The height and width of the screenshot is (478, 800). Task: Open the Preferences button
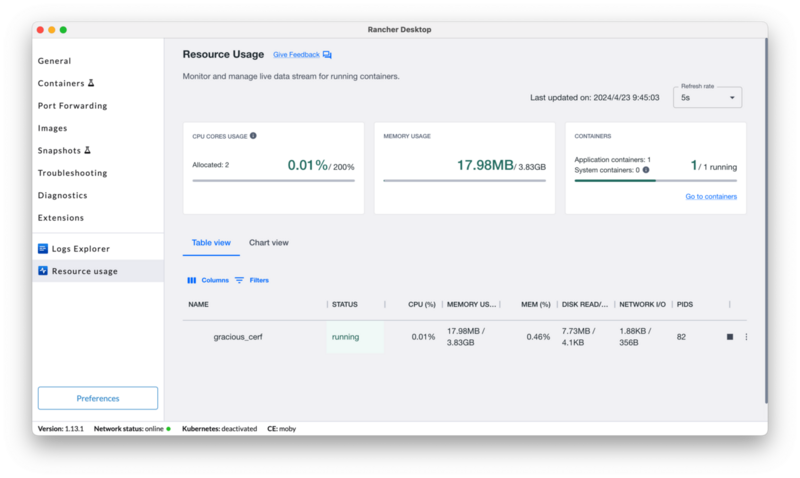pyautogui.click(x=98, y=398)
